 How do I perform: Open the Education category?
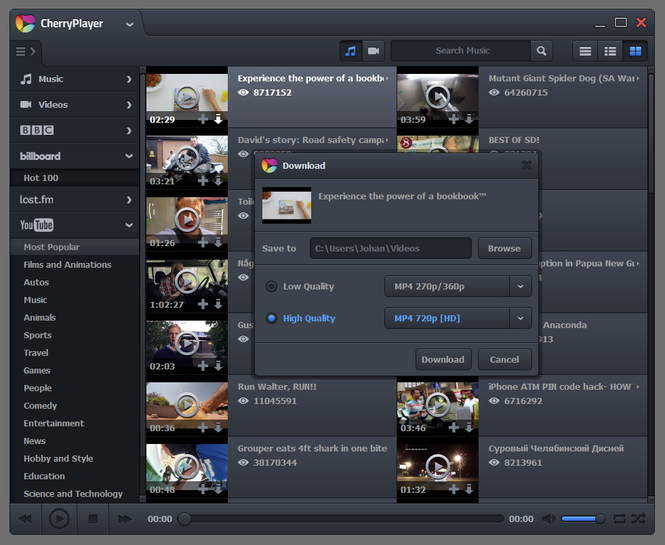[x=45, y=476]
